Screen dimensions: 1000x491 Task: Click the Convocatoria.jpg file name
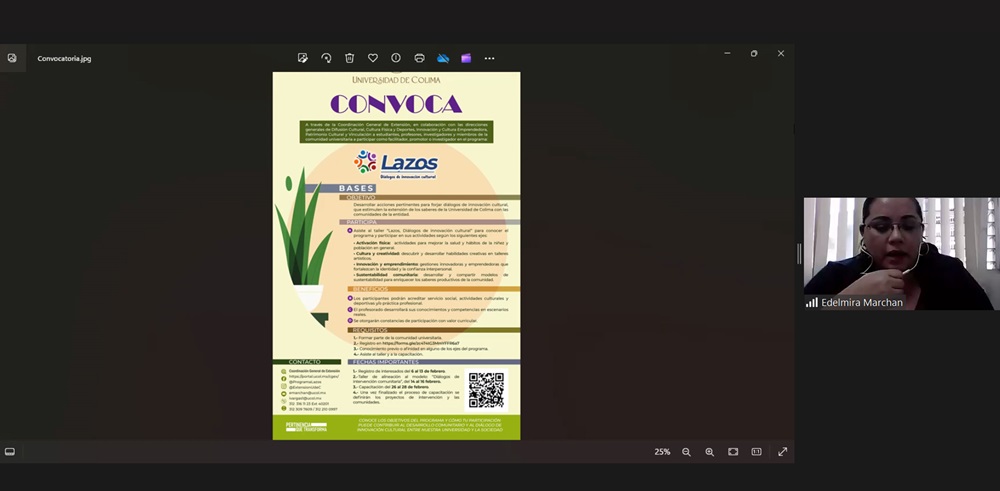(x=64, y=59)
